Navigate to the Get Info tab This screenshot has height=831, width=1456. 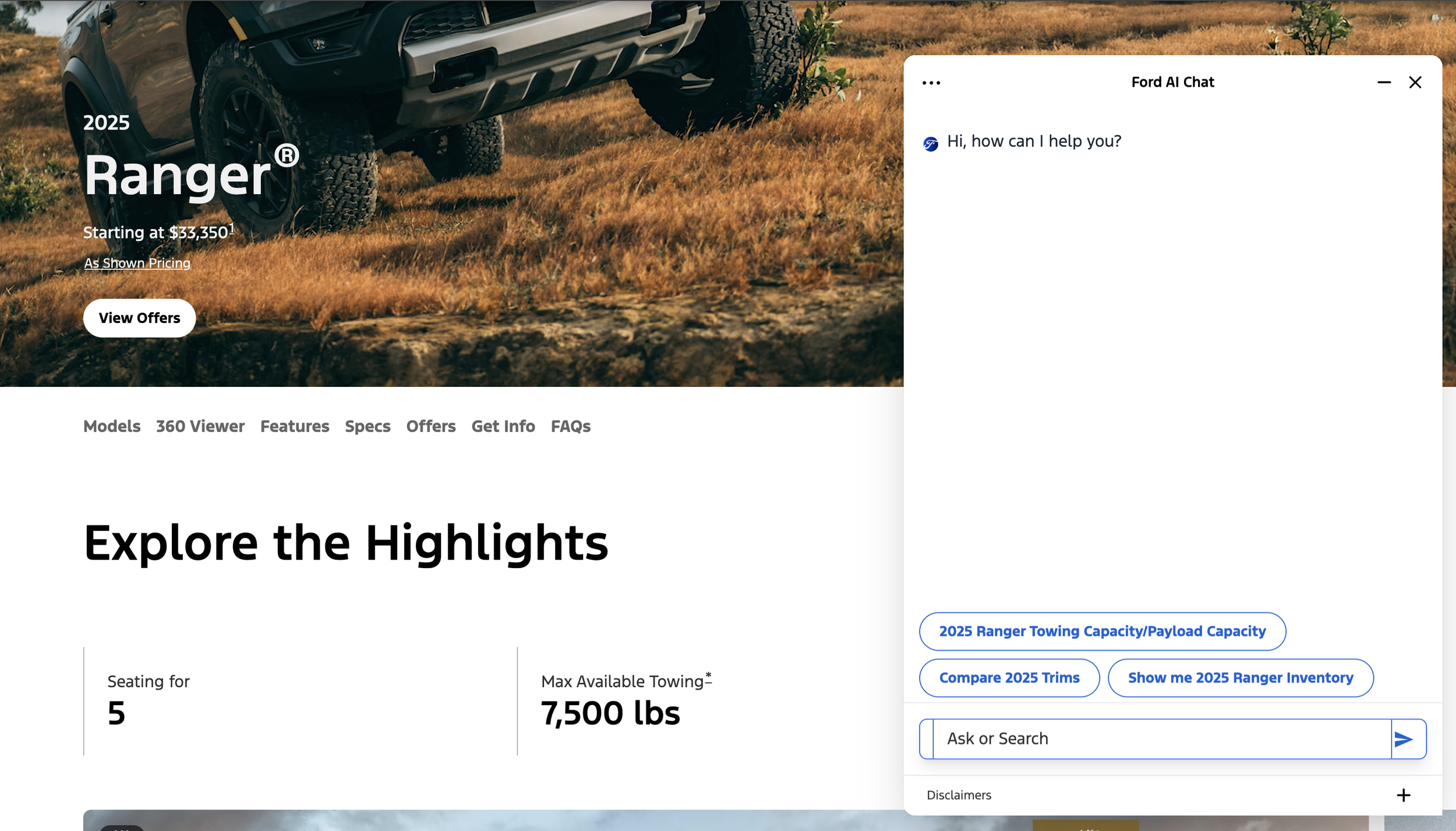pyautogui.click(x=503, y=427)
